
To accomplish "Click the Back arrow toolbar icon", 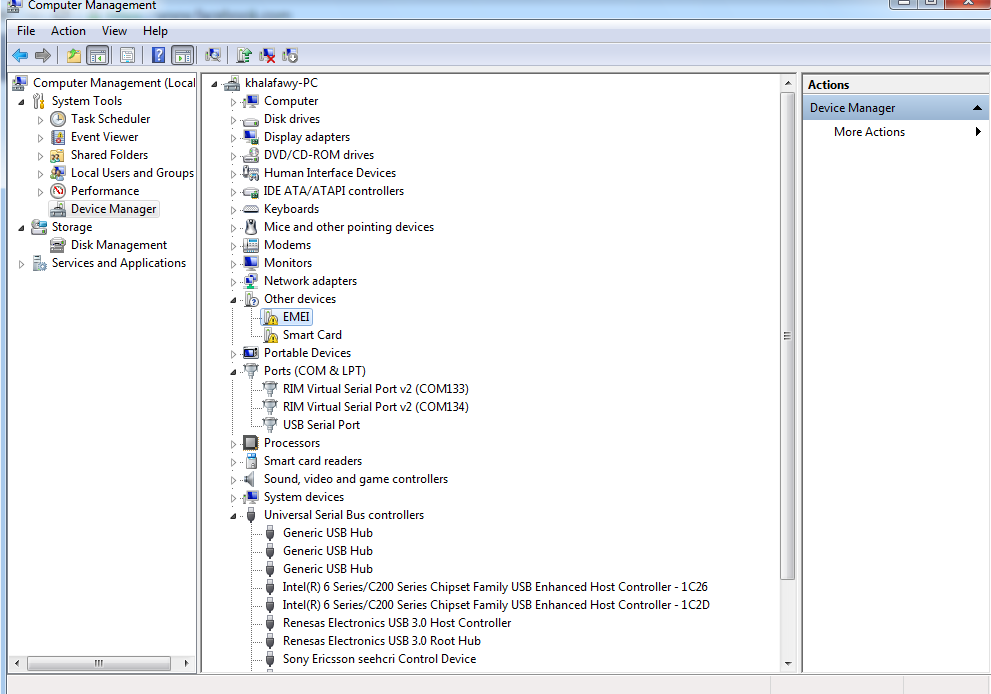I will 20,56.
